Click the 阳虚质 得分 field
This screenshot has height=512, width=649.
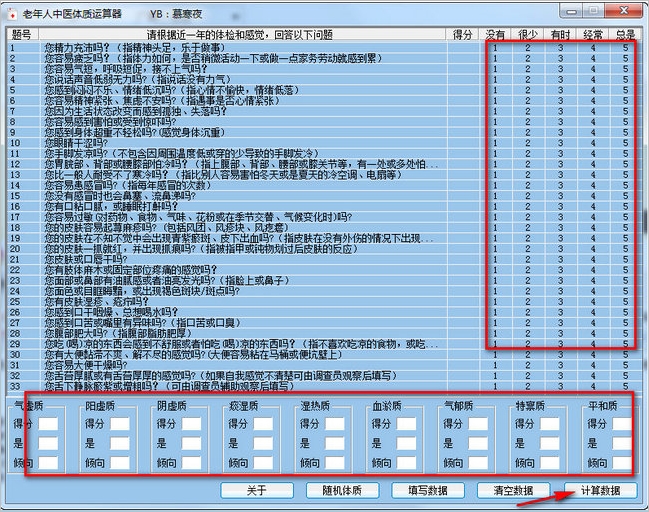point(120,424)
